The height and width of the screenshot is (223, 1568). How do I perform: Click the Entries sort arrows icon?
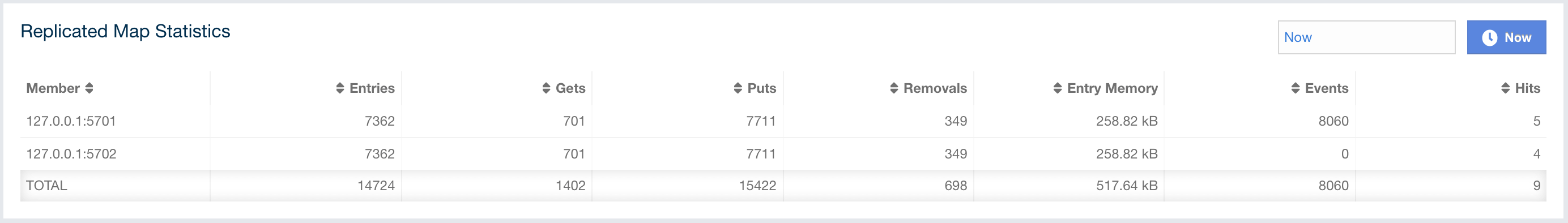click(340, 88)
